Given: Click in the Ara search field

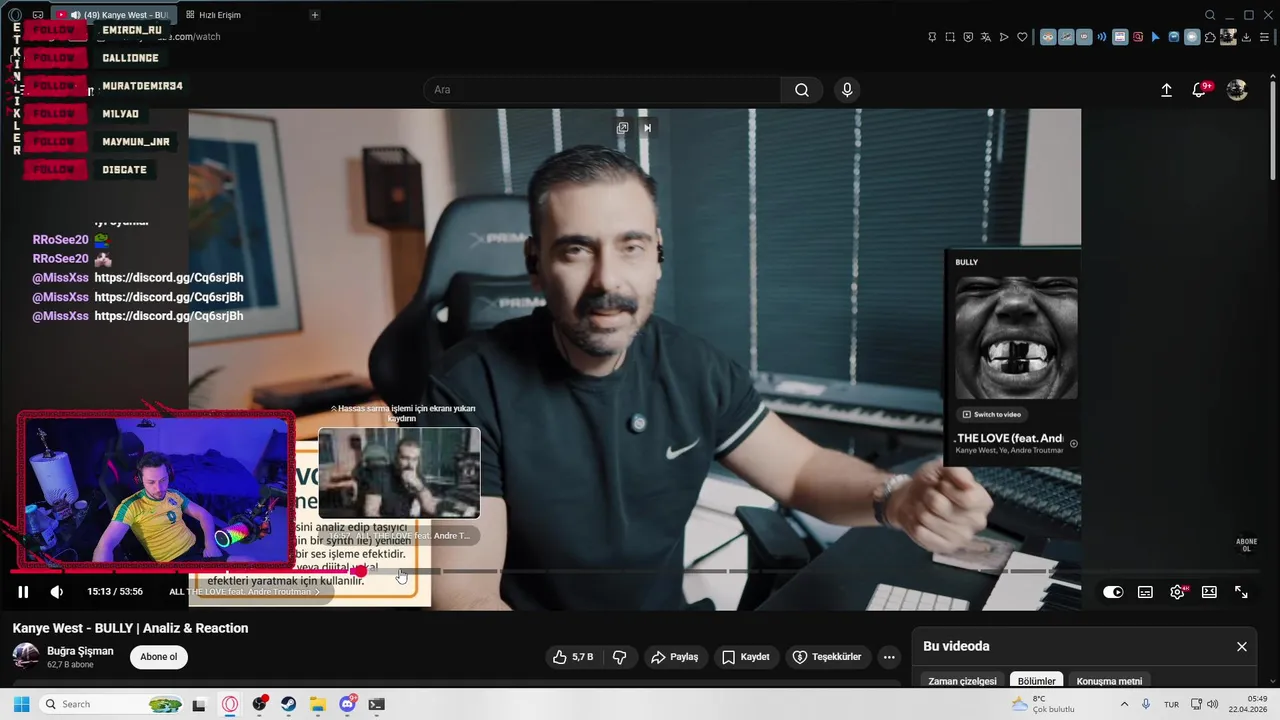Looking at the screenshot, I should [603, 90].
